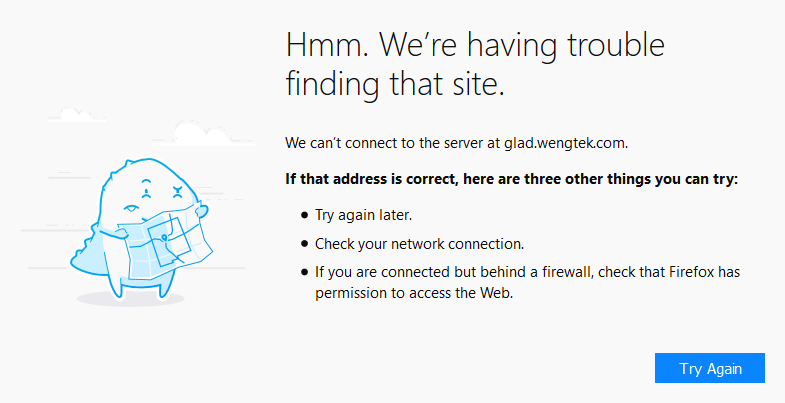
Task: Click the "Hmm. We're having trouble" heading line
Action: pos(475,46)
